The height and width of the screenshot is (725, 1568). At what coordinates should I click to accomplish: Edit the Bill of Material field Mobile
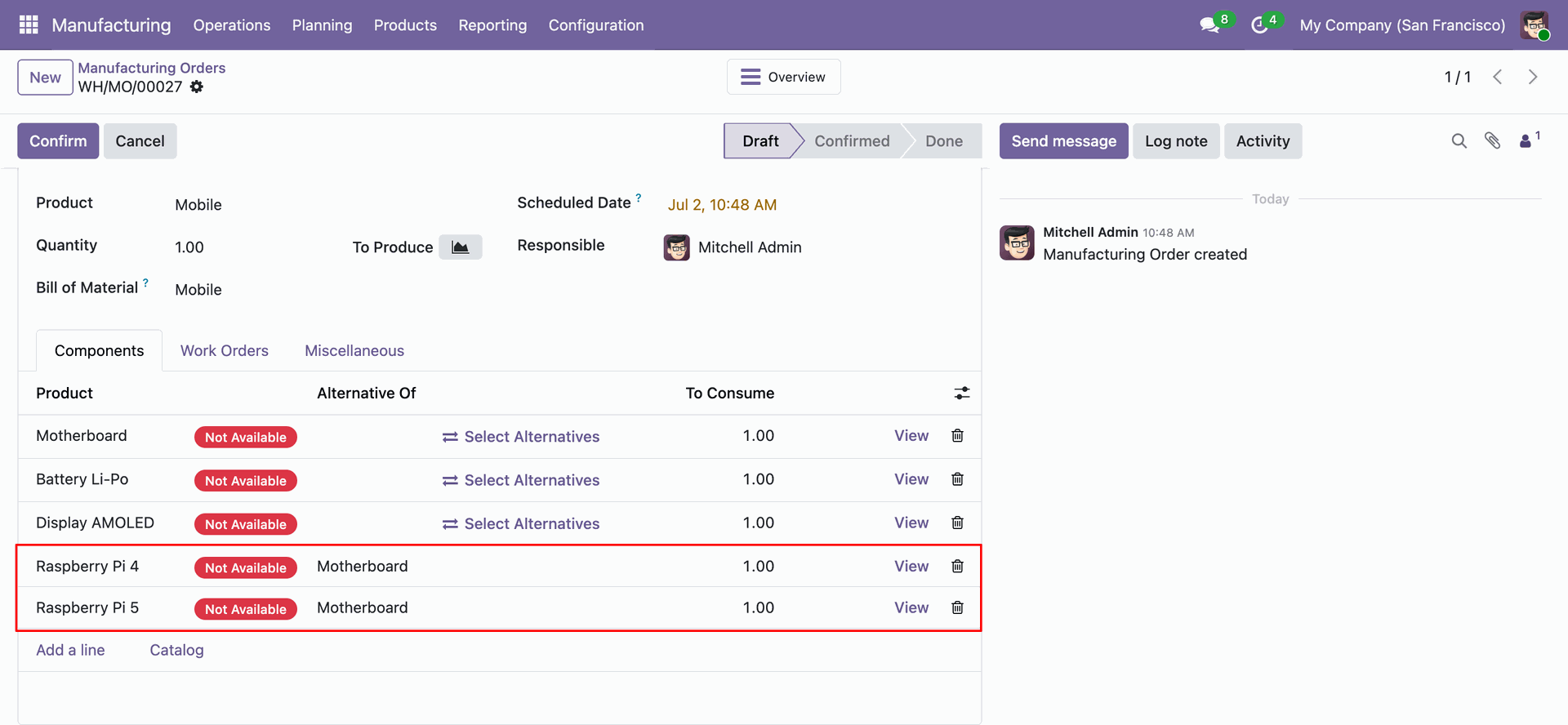coord(198,290)
